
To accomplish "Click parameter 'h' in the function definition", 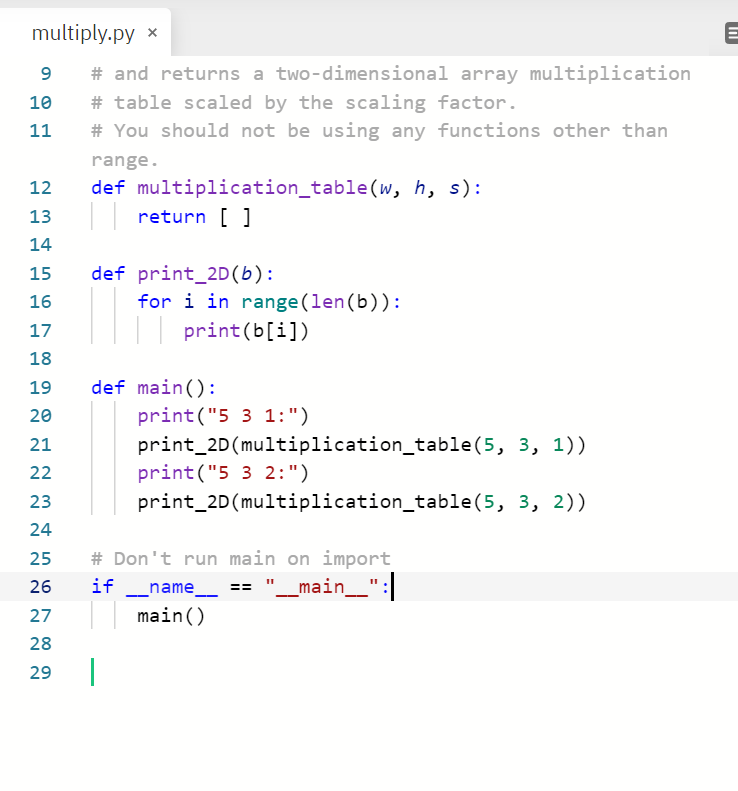I will pyautogui.click(x=420, y=188).
